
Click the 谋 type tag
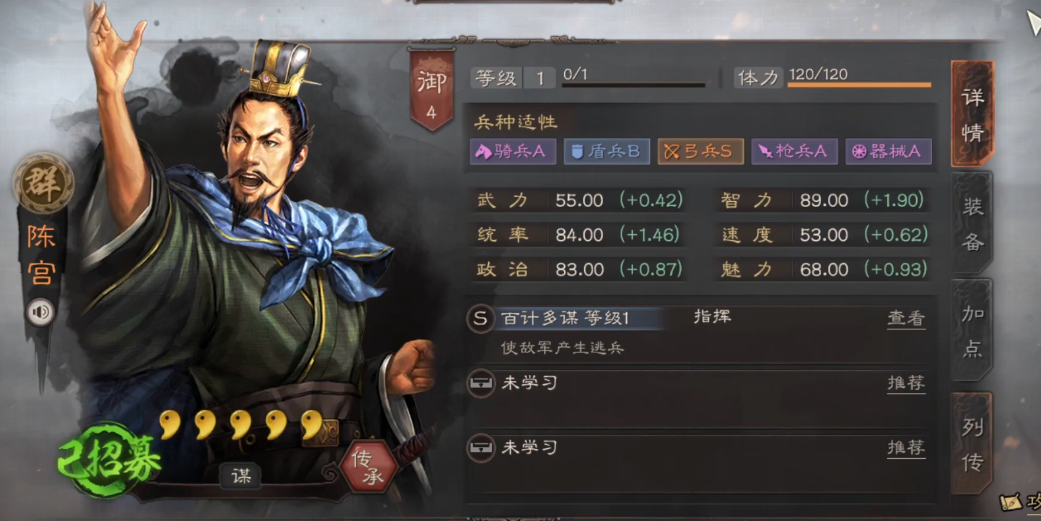(x=240, y=476)
